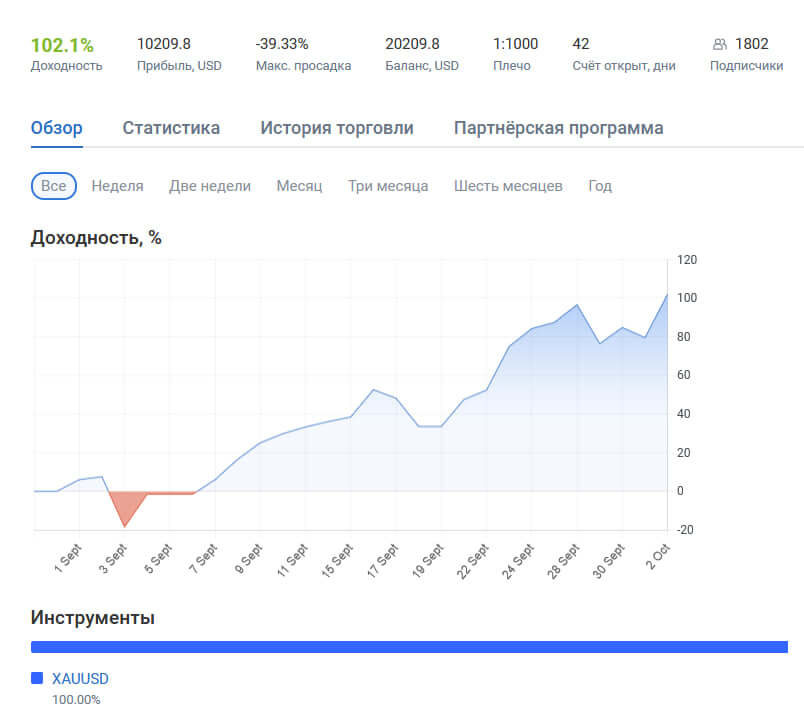Screen dimensions: 804x714
Task: Click the 17 Sept axis label
Action: click(383, 561)
